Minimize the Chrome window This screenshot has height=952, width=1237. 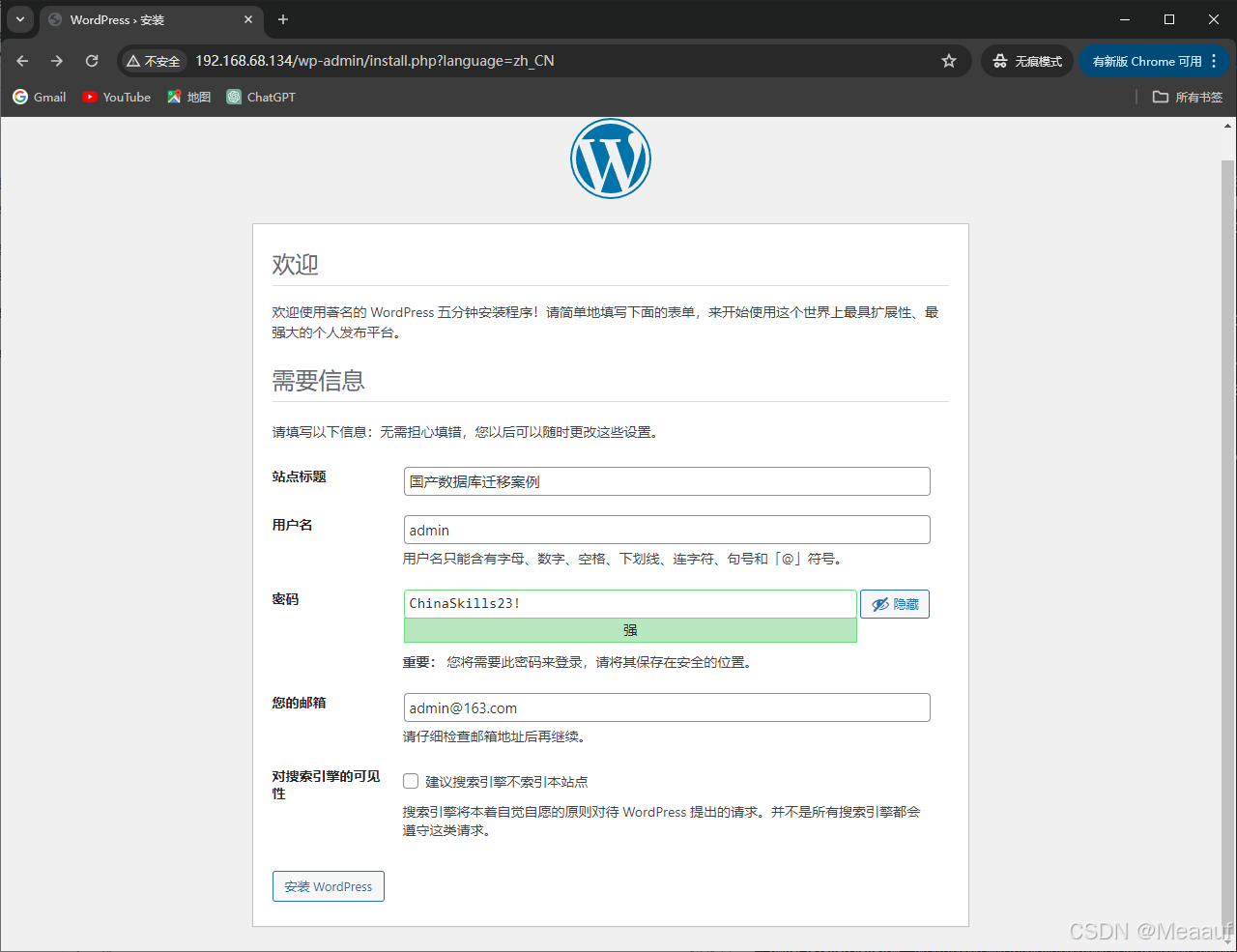[x=1125, y=19]
